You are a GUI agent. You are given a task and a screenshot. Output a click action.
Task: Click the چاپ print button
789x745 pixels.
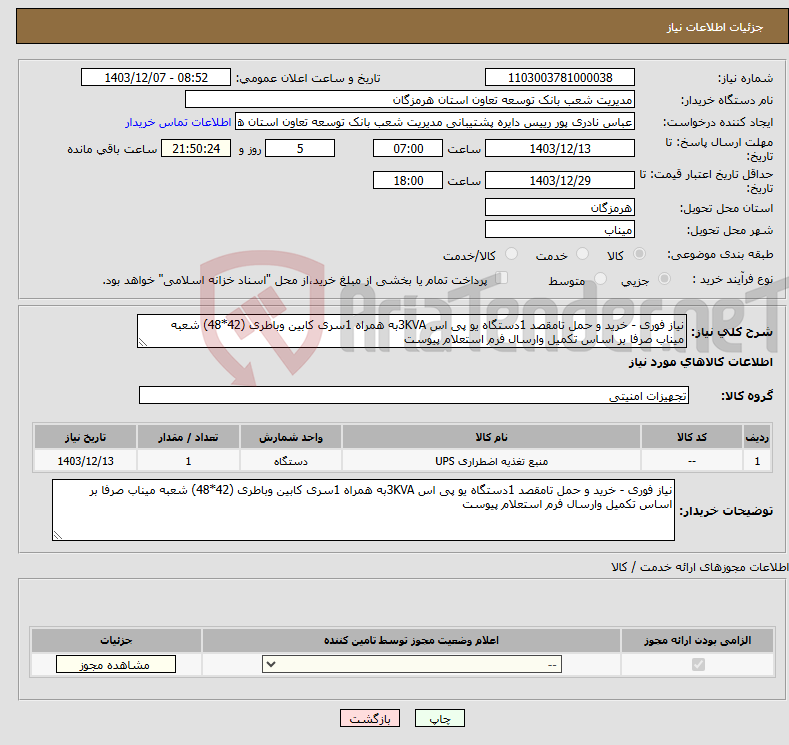click(440, 718)
